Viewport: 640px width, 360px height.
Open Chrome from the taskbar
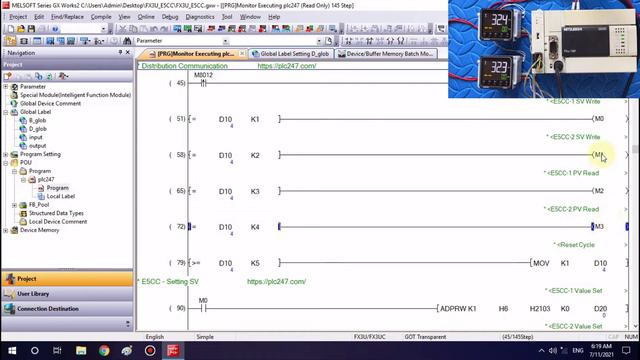[104, 351]
